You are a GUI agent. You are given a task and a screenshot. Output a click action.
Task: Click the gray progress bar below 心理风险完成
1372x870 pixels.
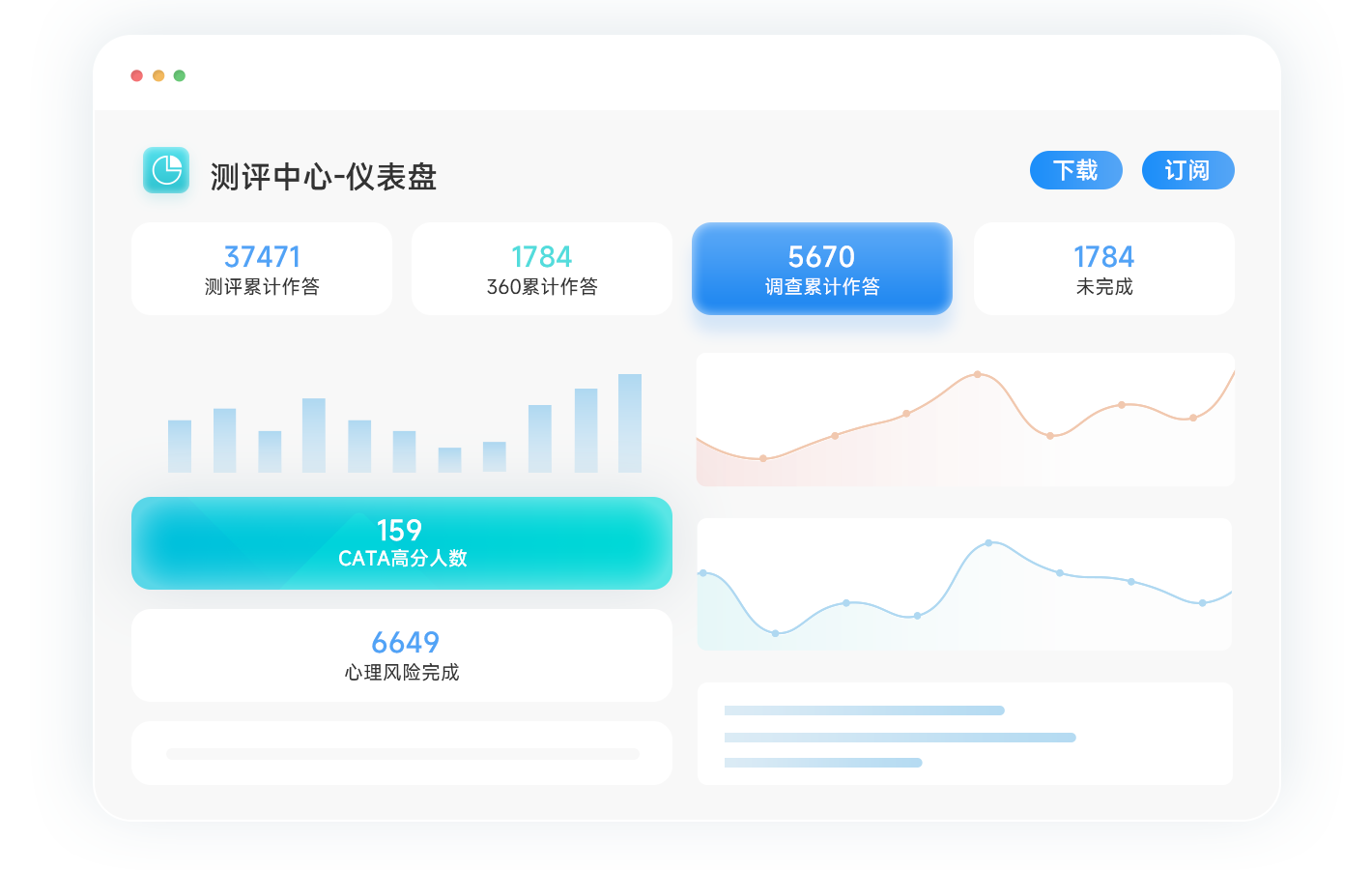pyautogui.click(x=402, y=754)
